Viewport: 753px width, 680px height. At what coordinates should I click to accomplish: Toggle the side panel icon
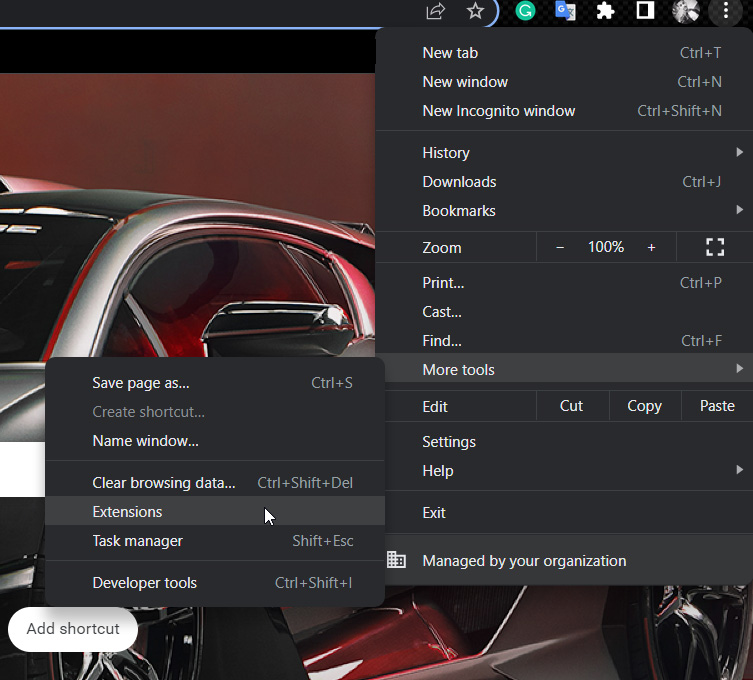click(645, 10)
